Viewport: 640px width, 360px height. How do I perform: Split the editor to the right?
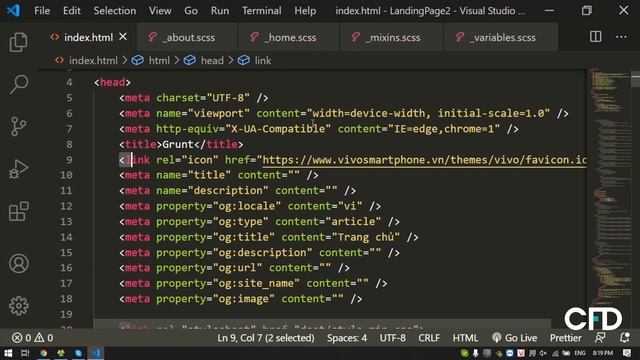596,37
